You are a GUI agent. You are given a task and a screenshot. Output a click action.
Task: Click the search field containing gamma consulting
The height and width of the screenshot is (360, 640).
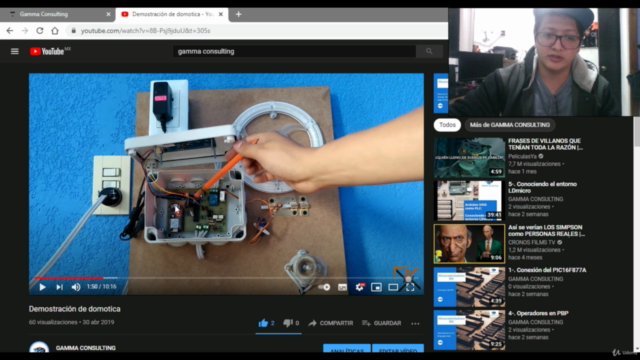(x=294, y=51)
